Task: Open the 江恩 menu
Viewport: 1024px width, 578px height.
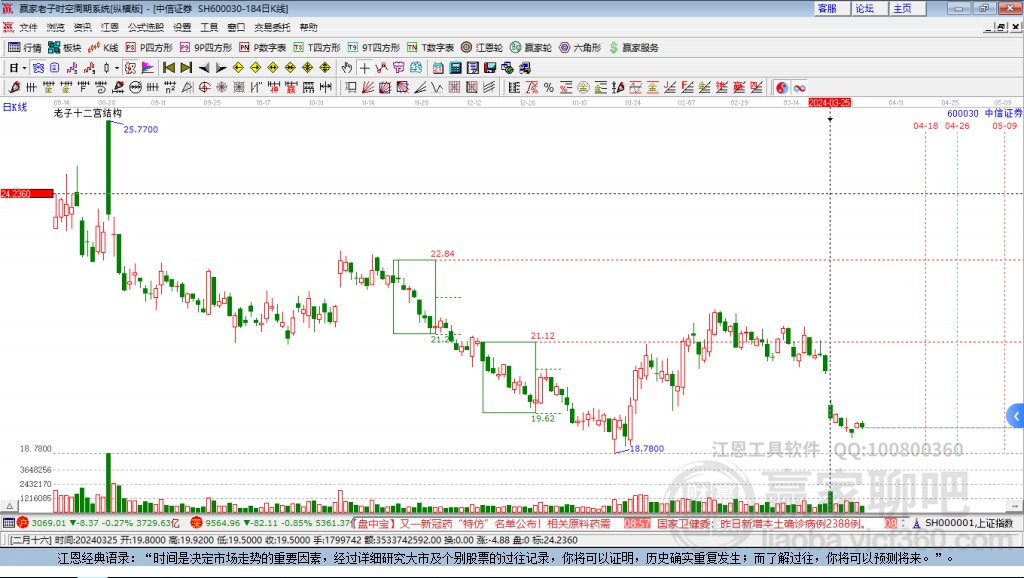Action: [x=110, y=27]
